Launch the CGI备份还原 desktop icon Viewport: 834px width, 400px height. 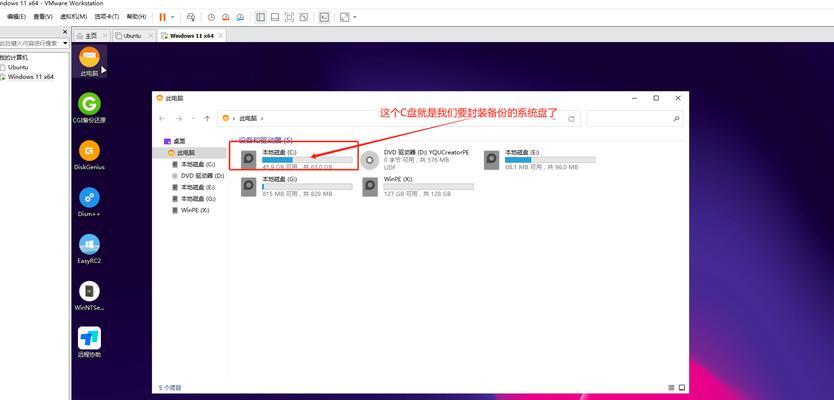(x=89, y=108)
